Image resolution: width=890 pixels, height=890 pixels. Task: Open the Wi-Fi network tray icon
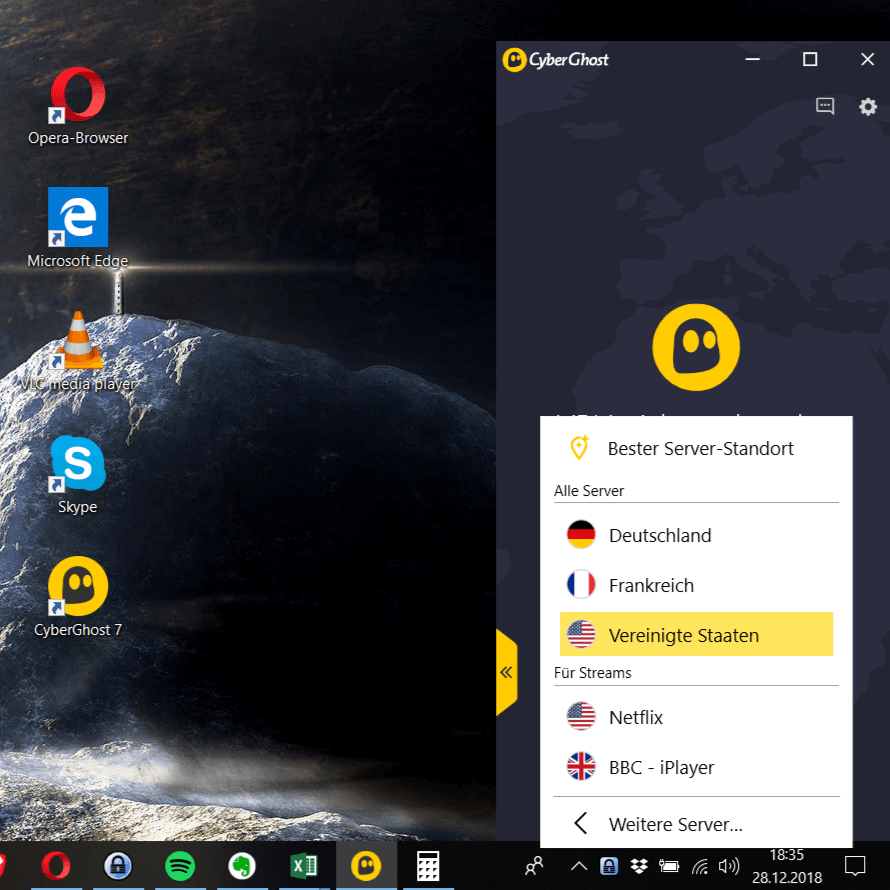[x=700, y=866]
